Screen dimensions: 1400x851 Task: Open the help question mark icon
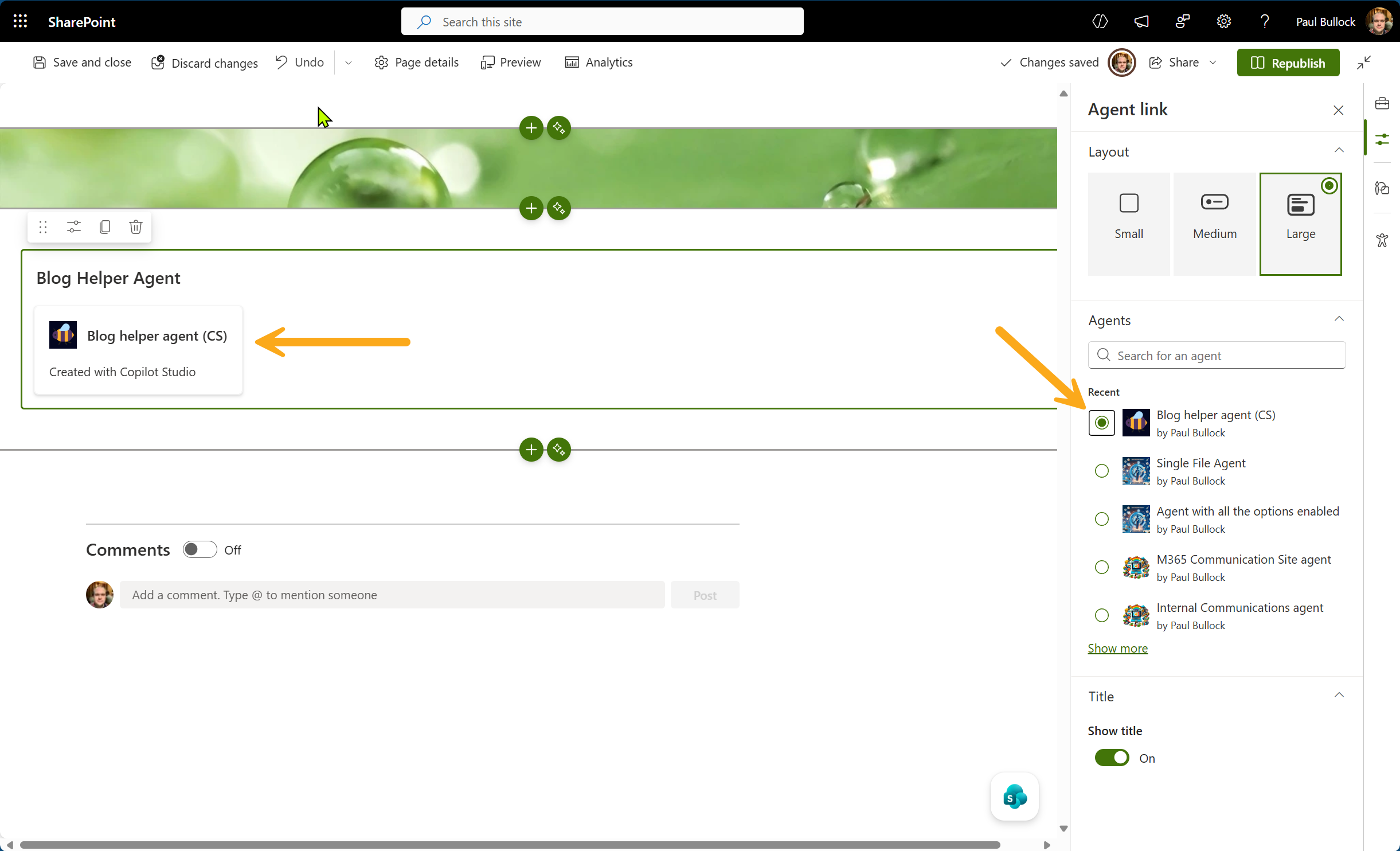(x=1264, y=21)
